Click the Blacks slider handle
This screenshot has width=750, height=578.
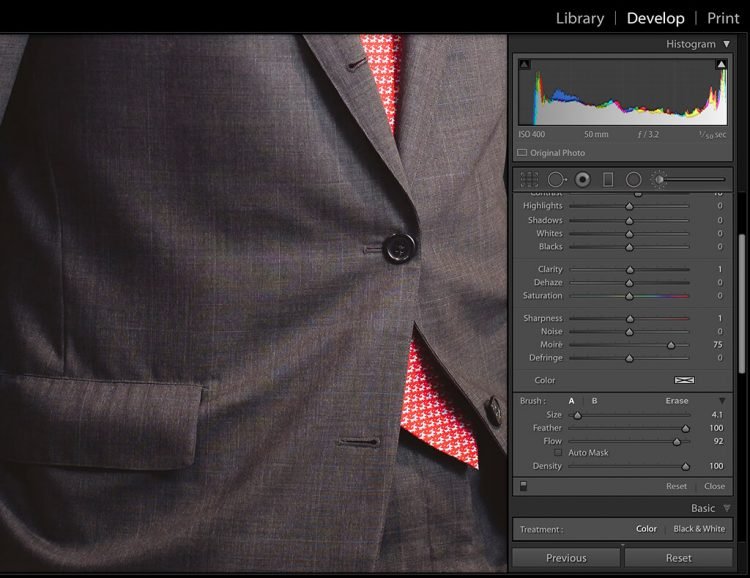point(629,247)
